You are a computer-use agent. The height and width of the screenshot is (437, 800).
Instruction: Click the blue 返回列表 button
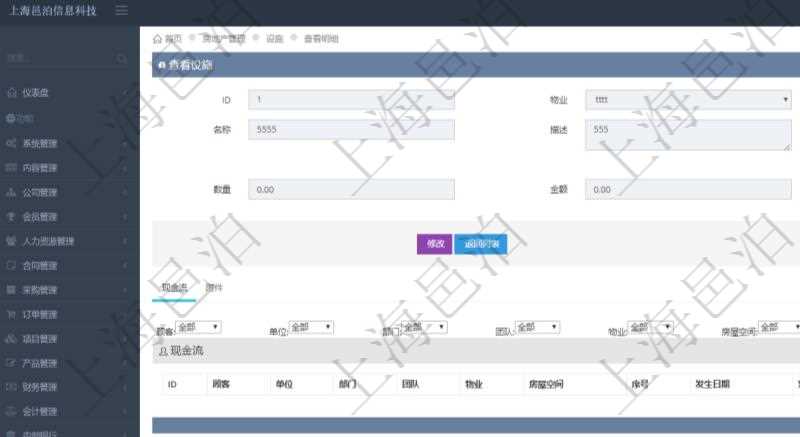481,244
